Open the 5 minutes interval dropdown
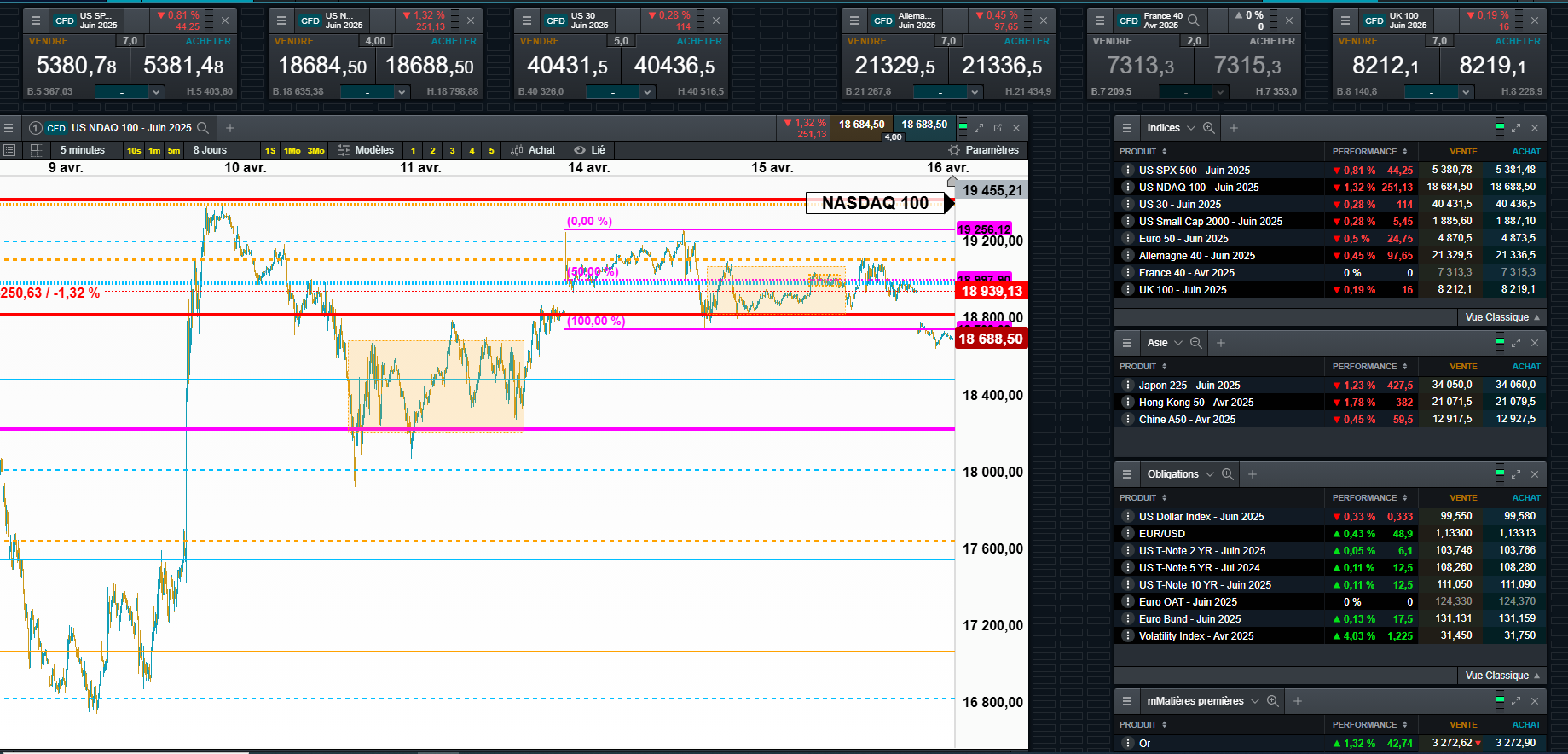Screen dimensions: 1568x754 tap(83, 150)
